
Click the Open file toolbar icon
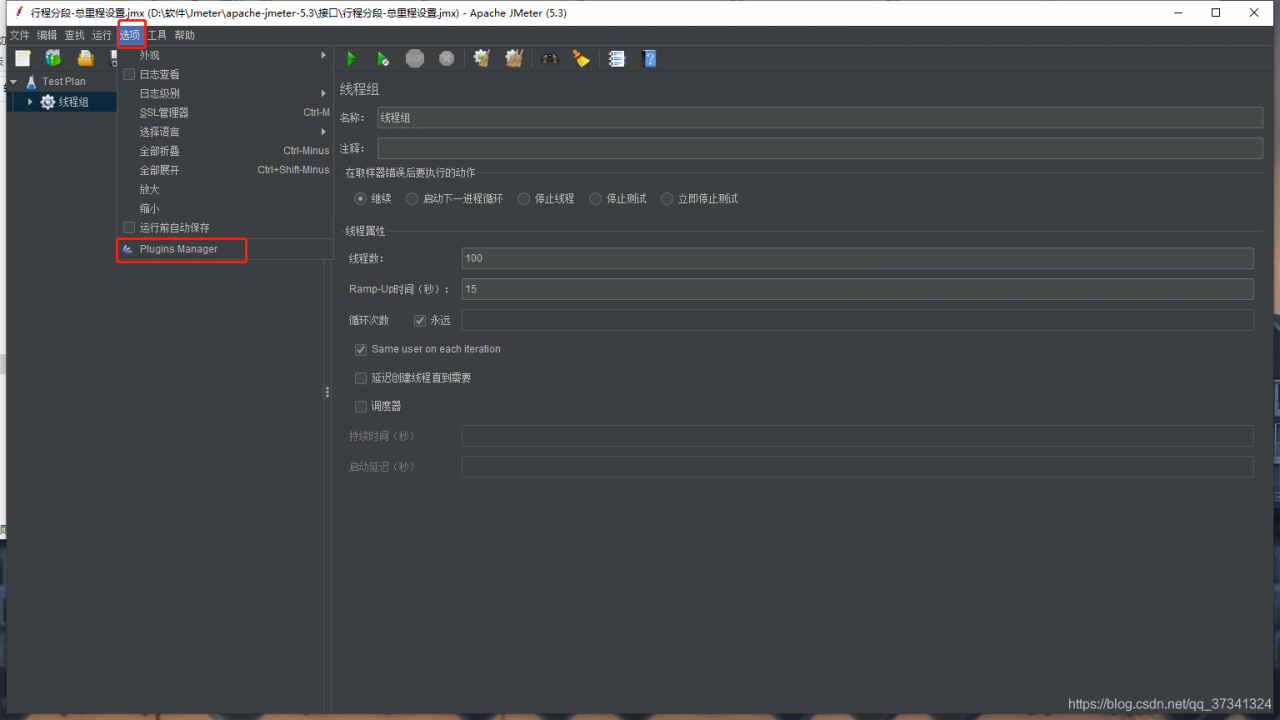(85, 59)
